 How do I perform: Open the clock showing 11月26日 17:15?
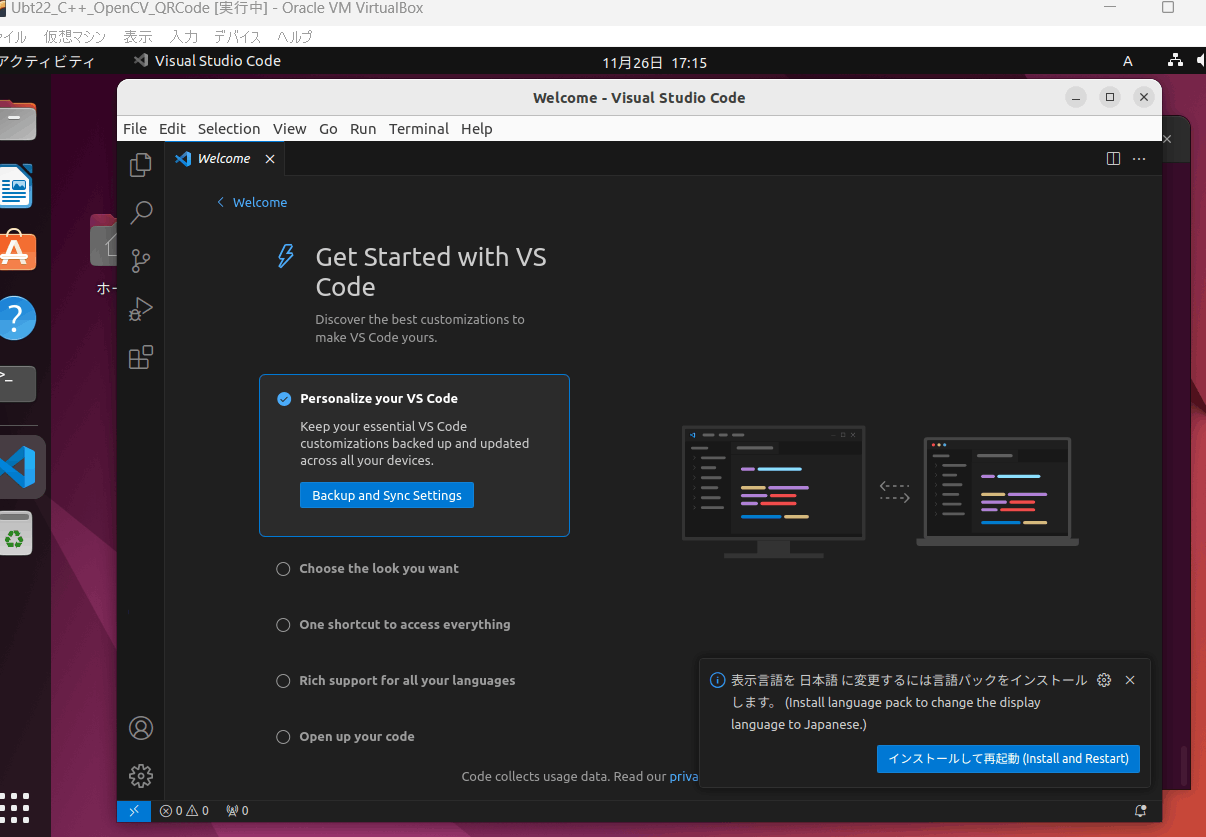click(654, 62)
